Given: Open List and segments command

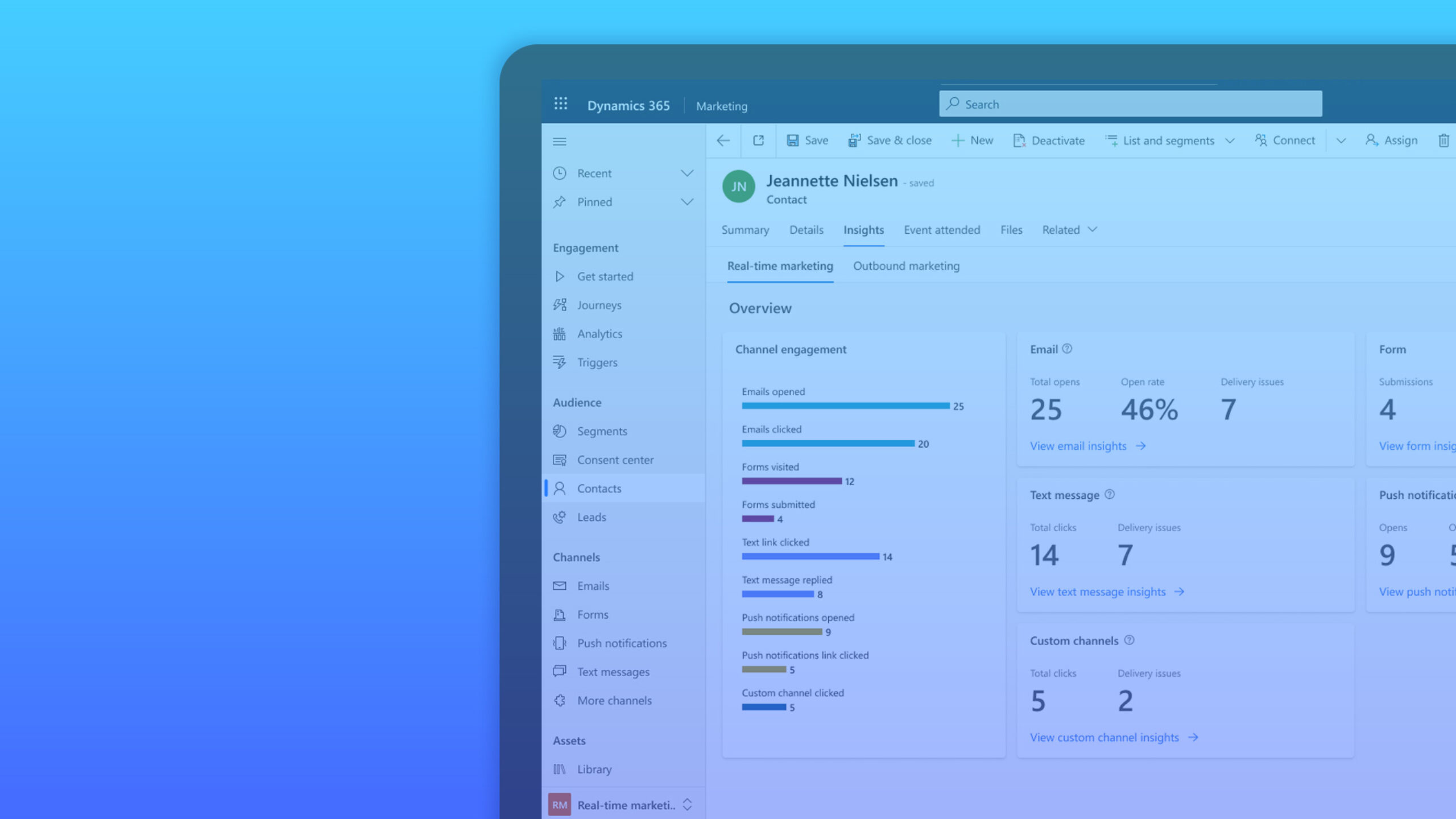Looking at the screenshot, I should [1160, 140].
